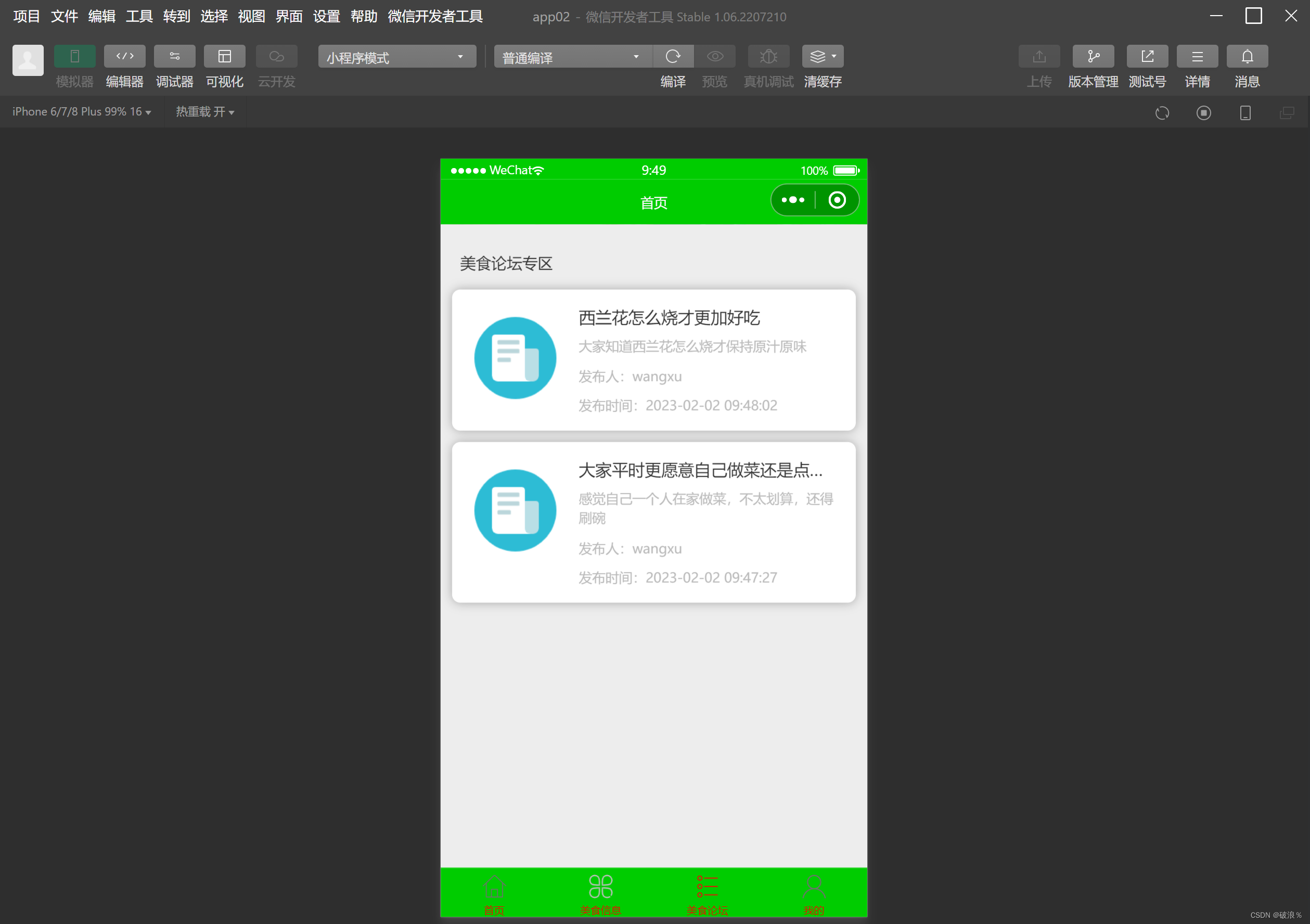The height and width of the screenshot is (924, 1310).
Task: Open the 美食论坛 bottom tab
Action: click(x=708, y=894)
